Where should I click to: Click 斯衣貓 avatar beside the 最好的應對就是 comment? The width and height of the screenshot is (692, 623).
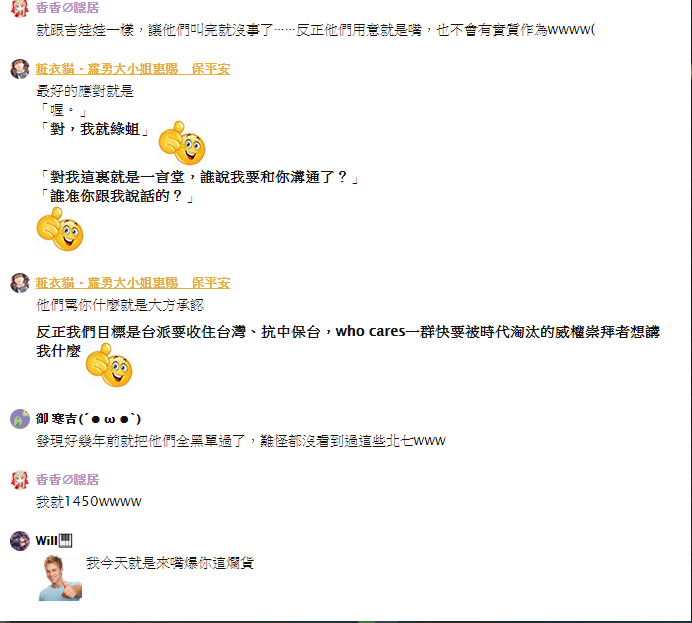20,69
